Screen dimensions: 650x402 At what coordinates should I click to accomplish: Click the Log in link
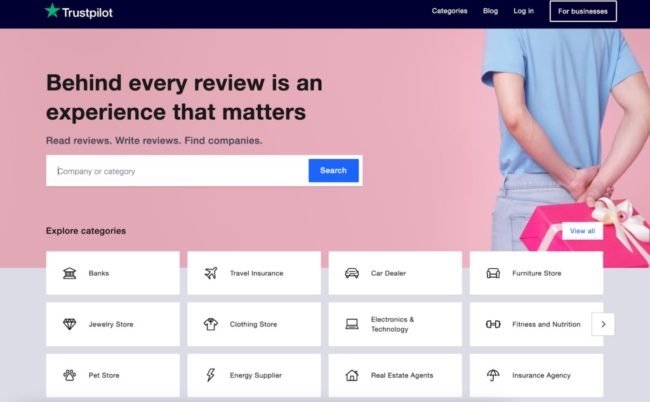[x=523, y=11]
